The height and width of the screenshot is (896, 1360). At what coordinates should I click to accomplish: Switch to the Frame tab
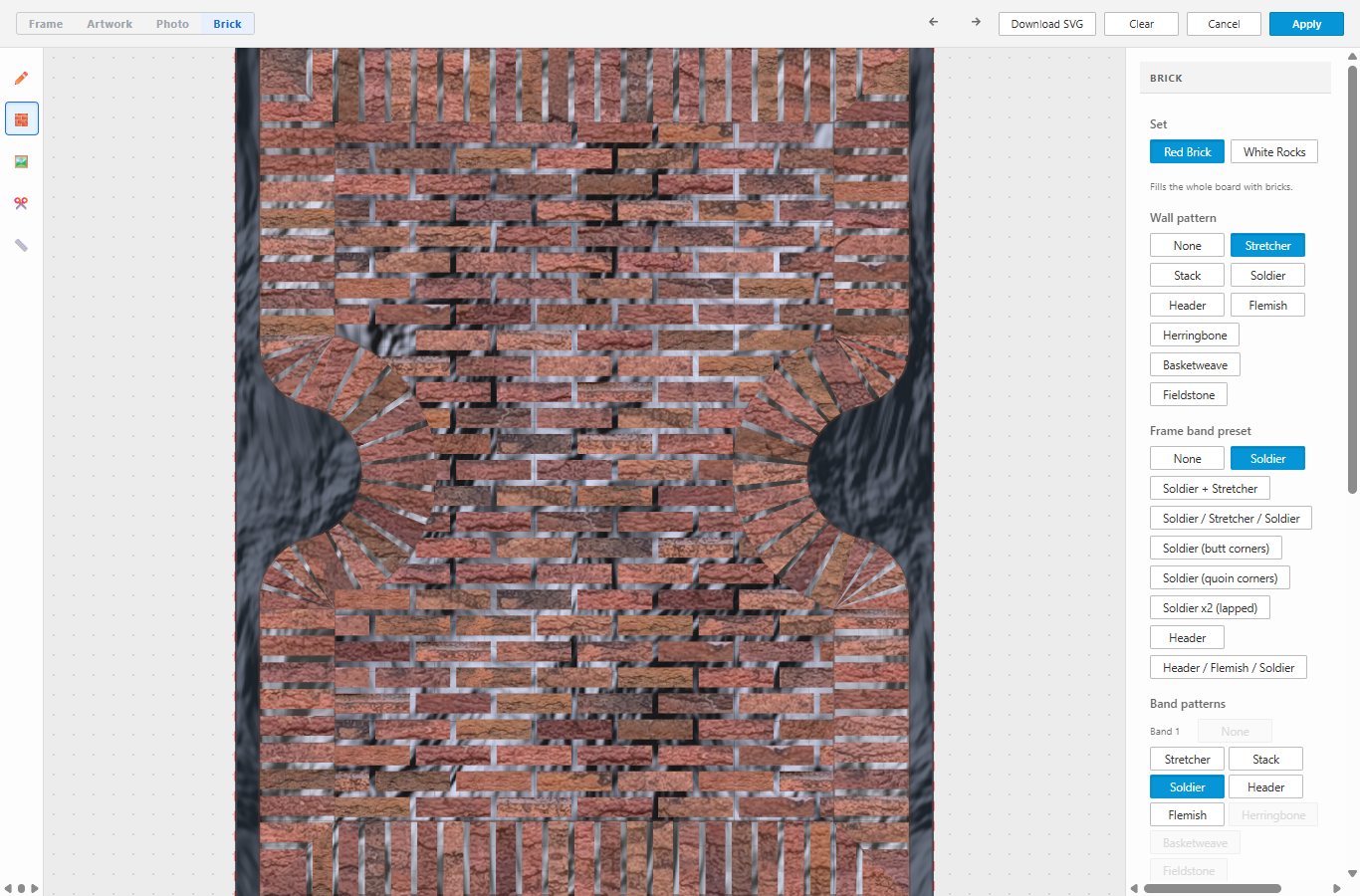46,24
